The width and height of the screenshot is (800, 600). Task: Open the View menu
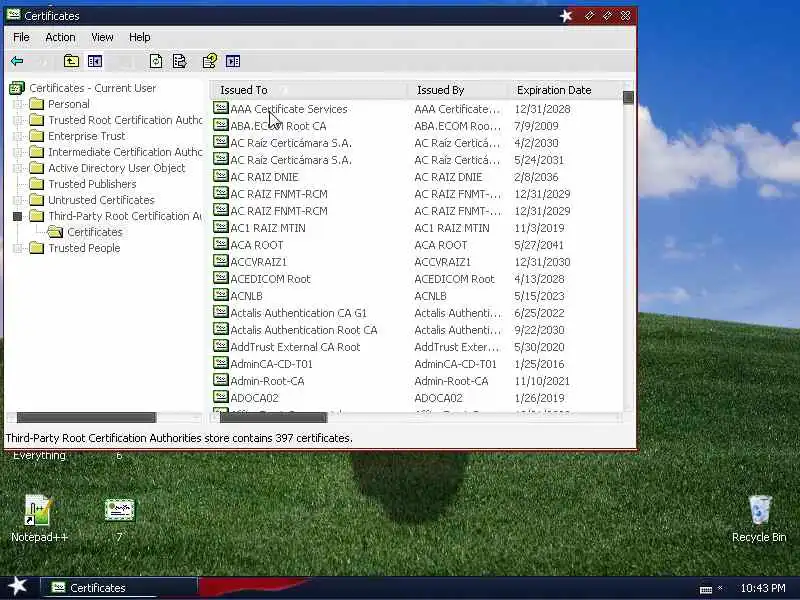[102, 37]
